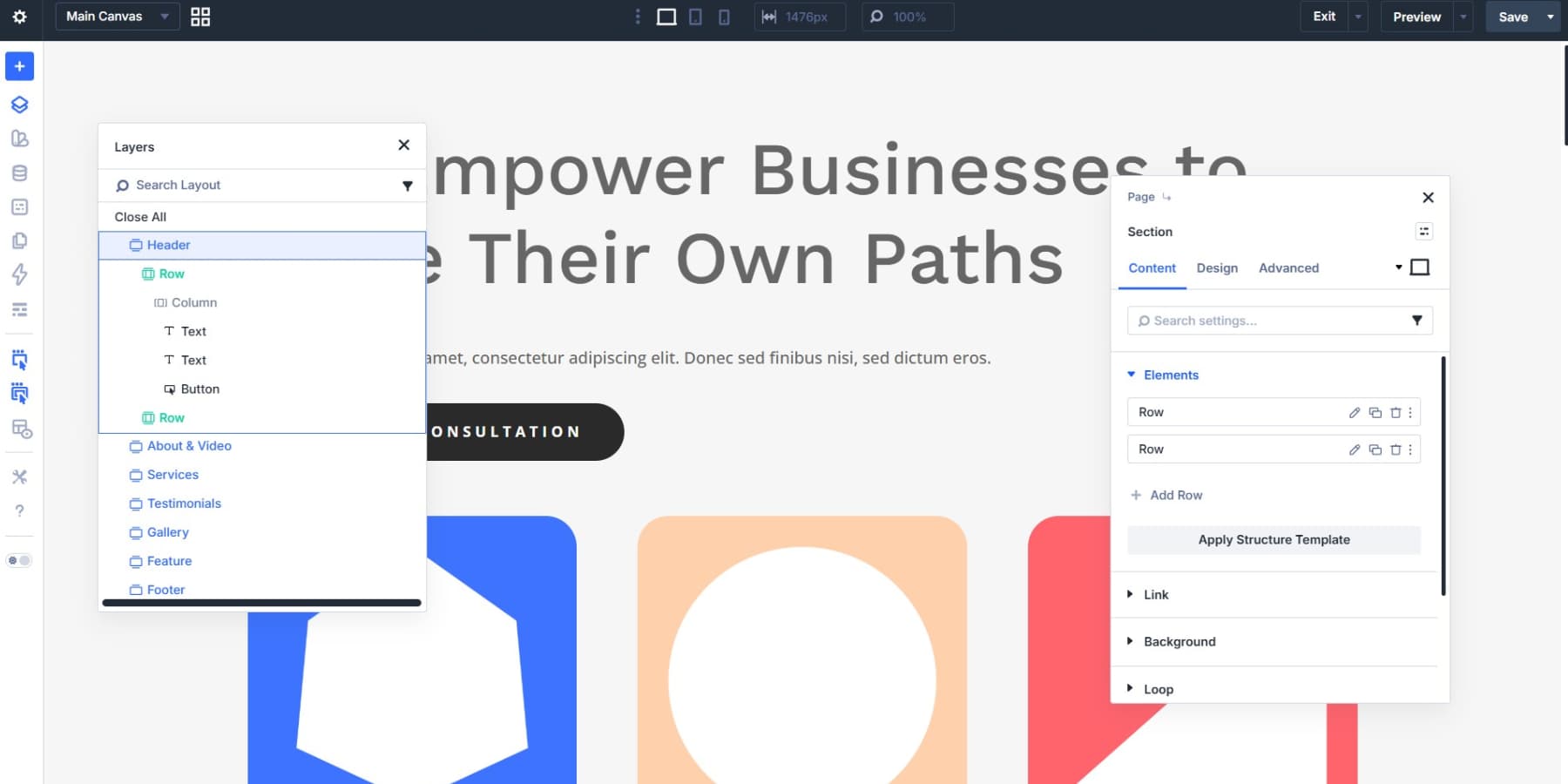Click the grid layout icon beside Main Canvas

(x=199, y=17)
